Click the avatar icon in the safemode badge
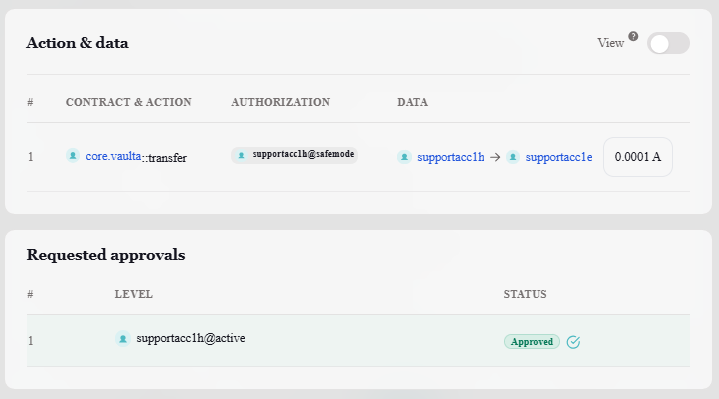Screen dimensions: 719x399 coord(241,155)
